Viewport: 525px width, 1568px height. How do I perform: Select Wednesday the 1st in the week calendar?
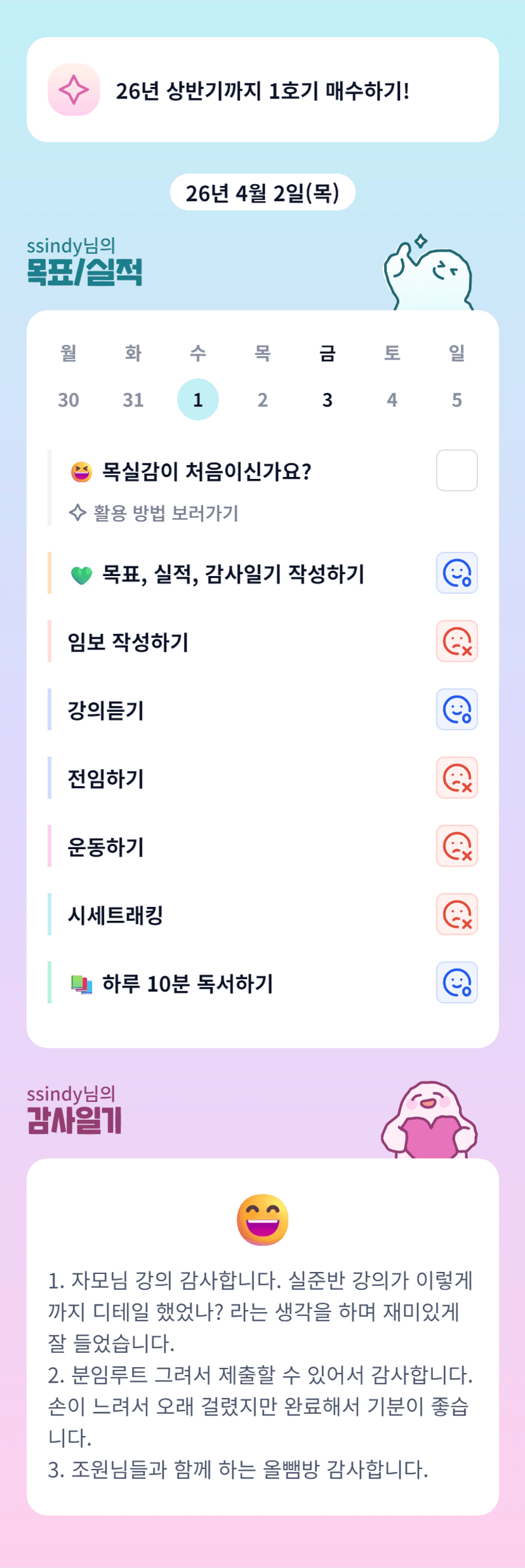[197, 399]
